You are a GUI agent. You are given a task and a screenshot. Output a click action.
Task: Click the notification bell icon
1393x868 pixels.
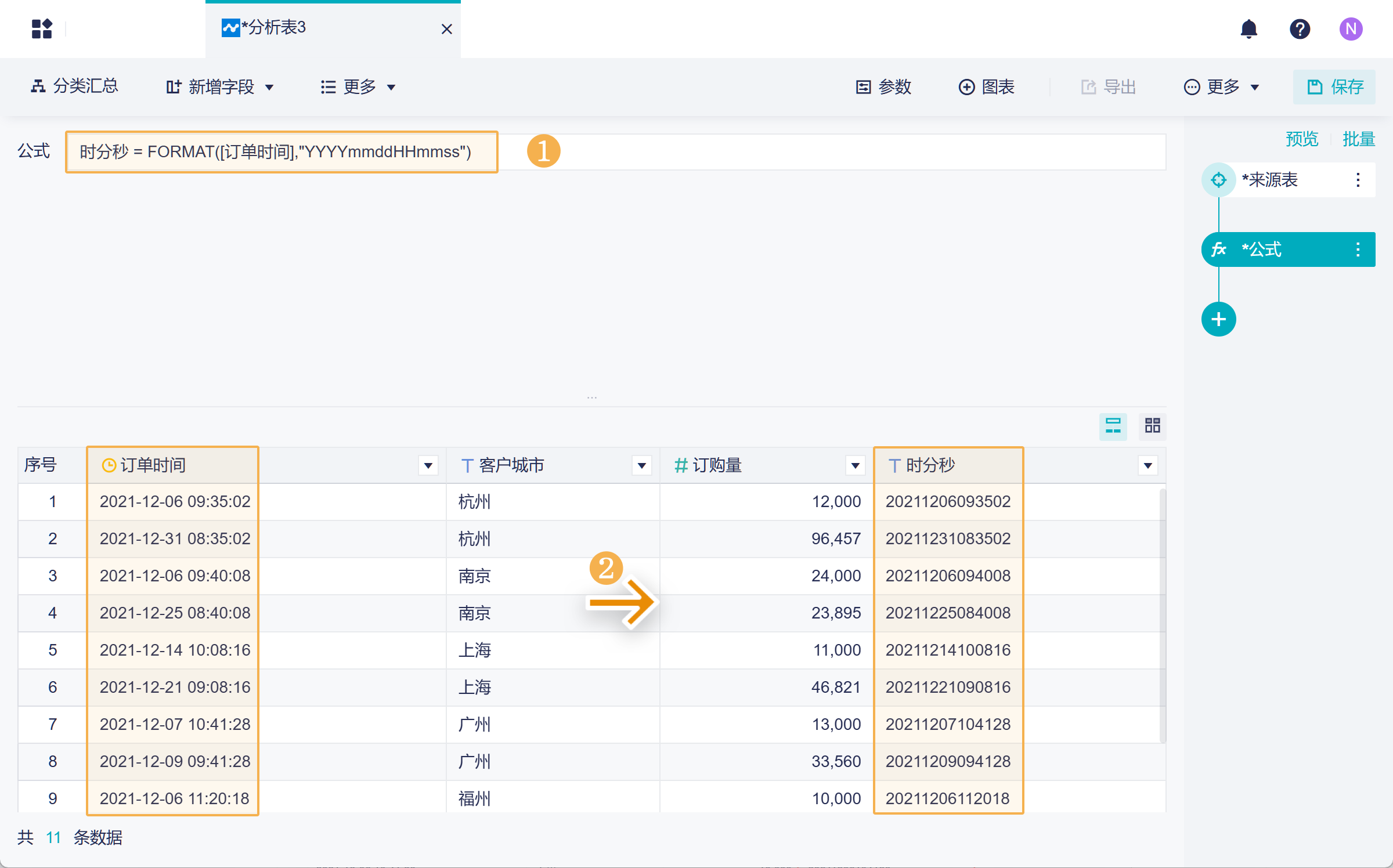click(1248, 28)
